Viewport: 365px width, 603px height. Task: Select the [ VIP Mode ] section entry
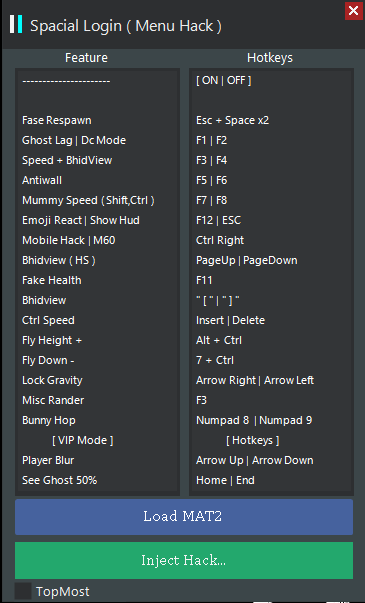[83, 440]
